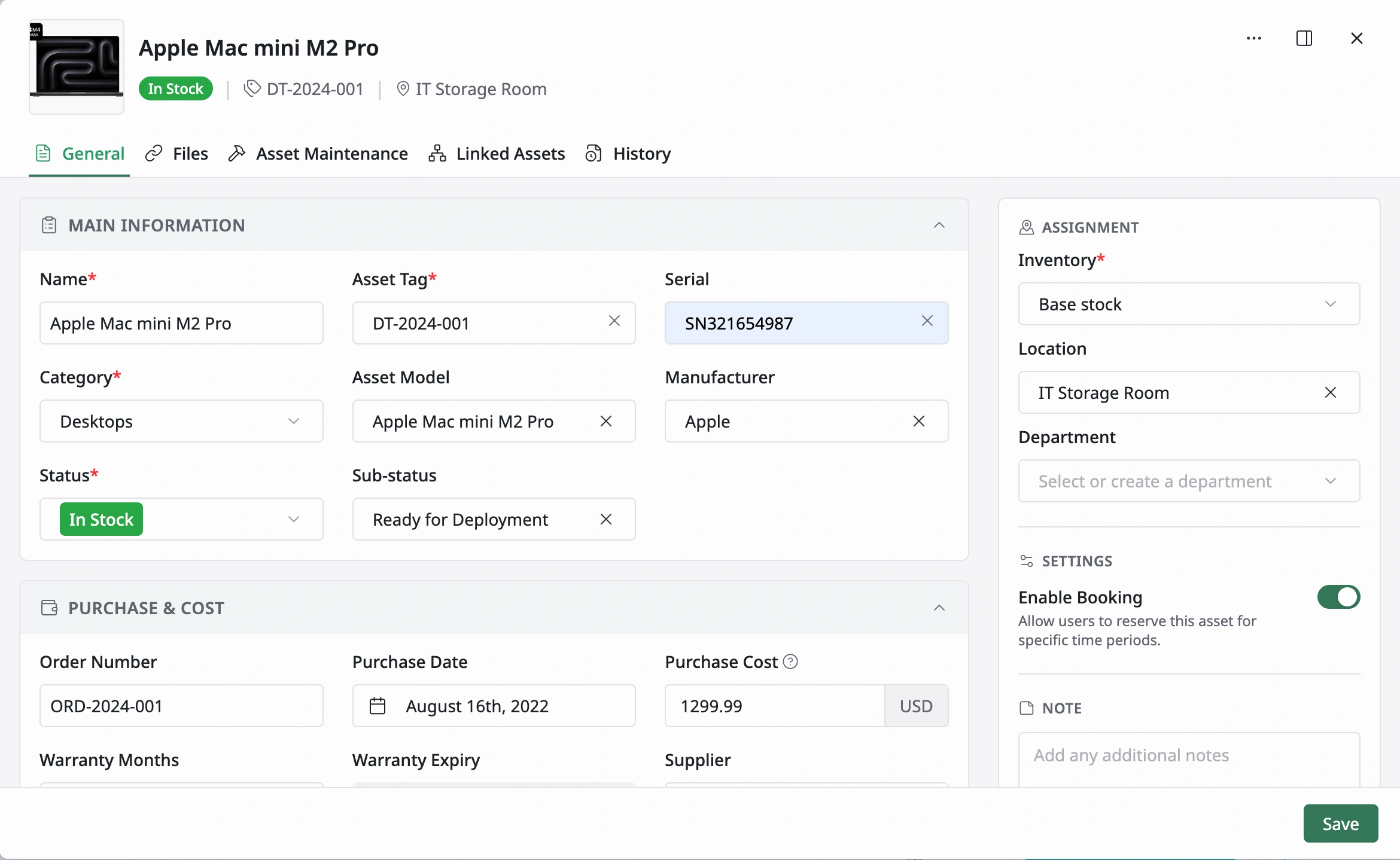Open the History tab

pyautogui.click(x=628, y=154)
